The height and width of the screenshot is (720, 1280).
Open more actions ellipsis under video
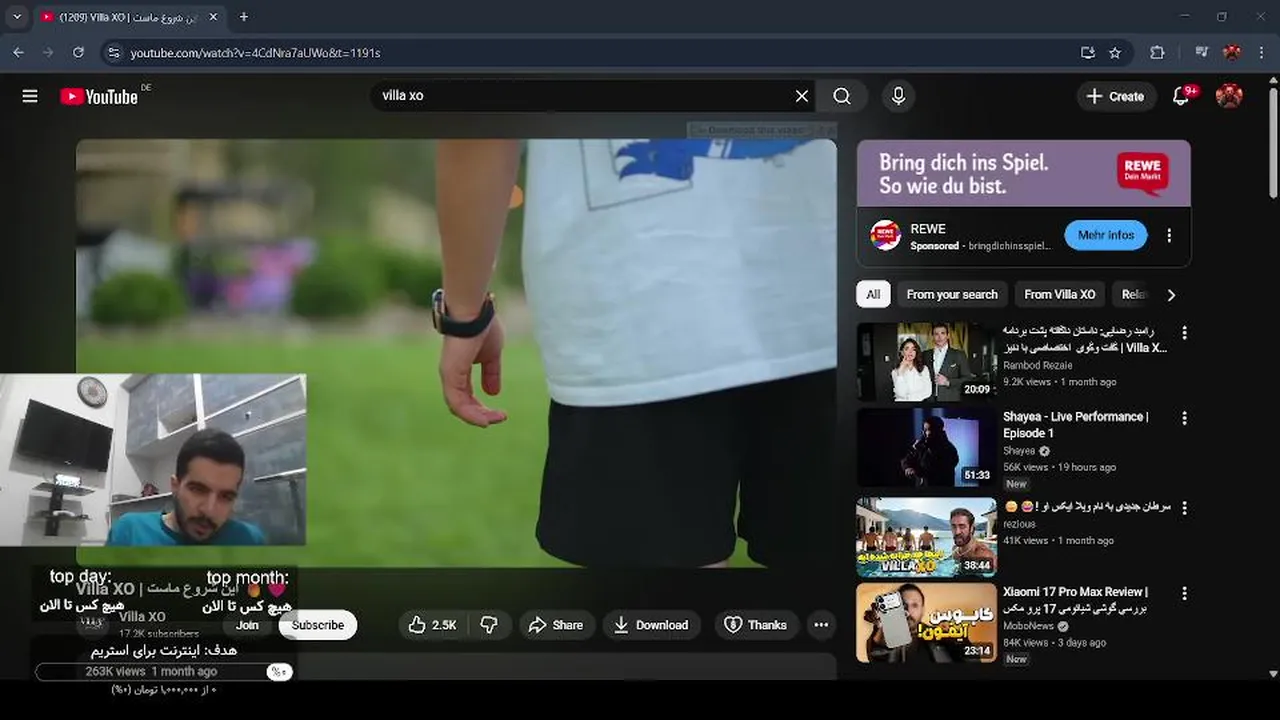click(x=821, y=625)
